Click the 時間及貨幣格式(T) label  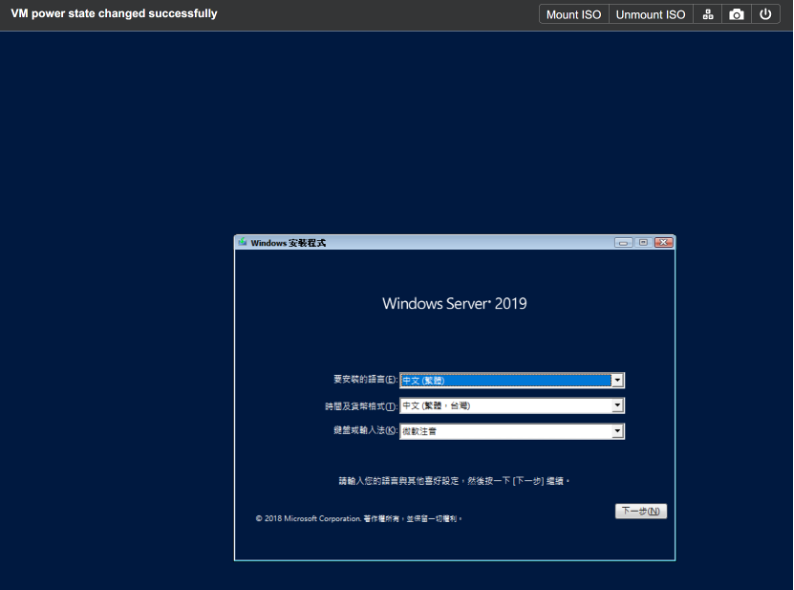pos(361,406)
